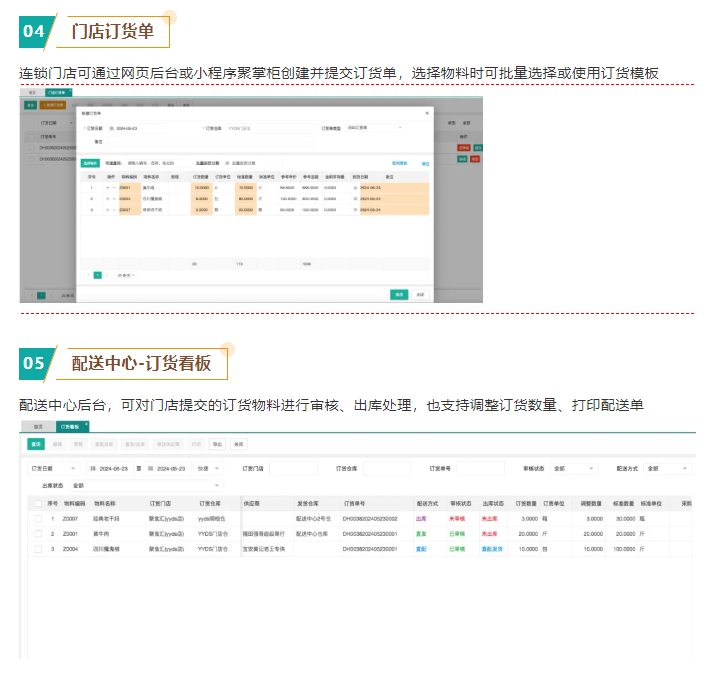Viewport: 724px width, 676px height.
Task: Click 备注 input field in dialog
Action: [211, 142]
